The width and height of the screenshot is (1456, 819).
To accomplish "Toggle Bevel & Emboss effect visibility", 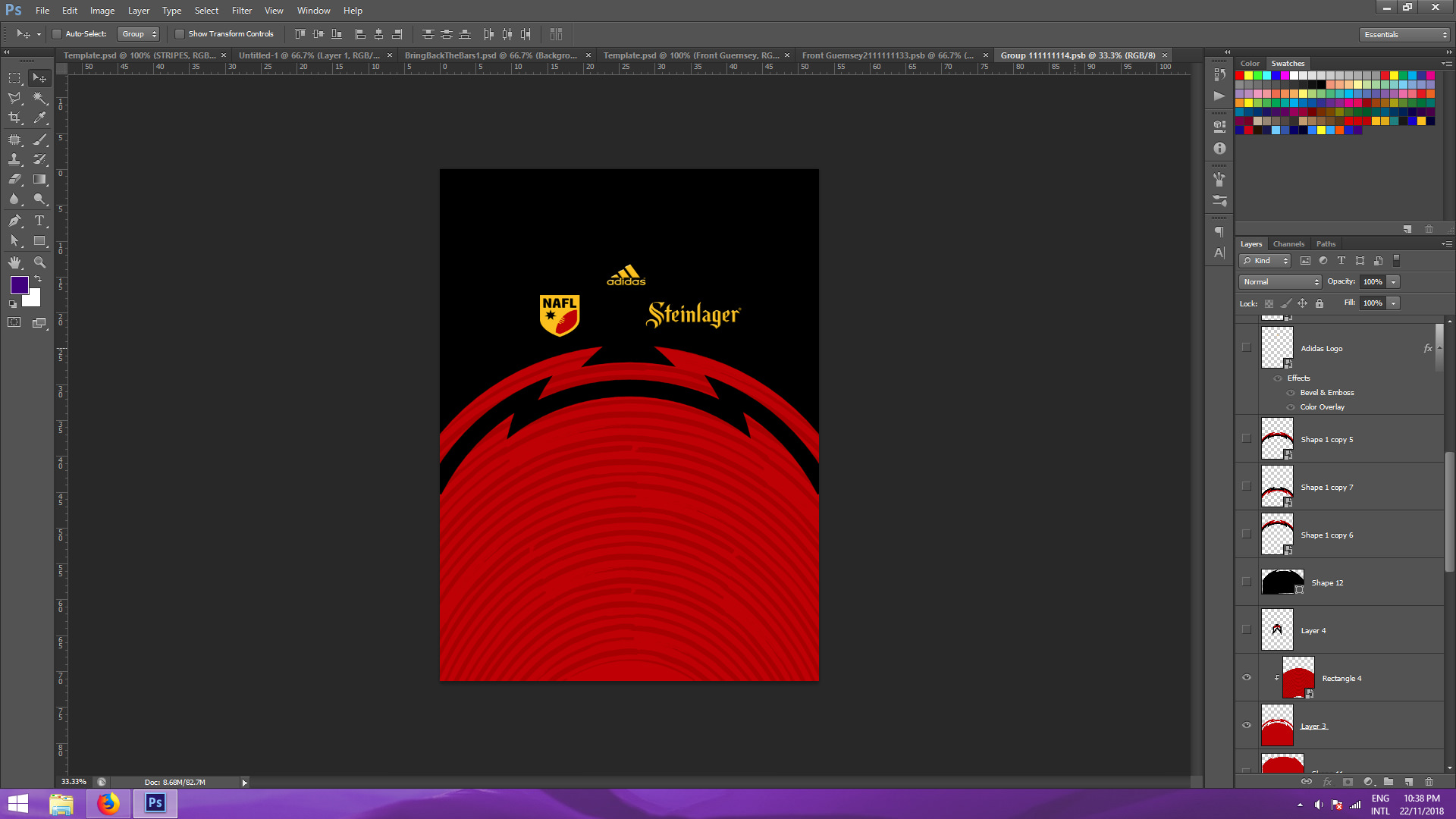I will point(1291,393).
